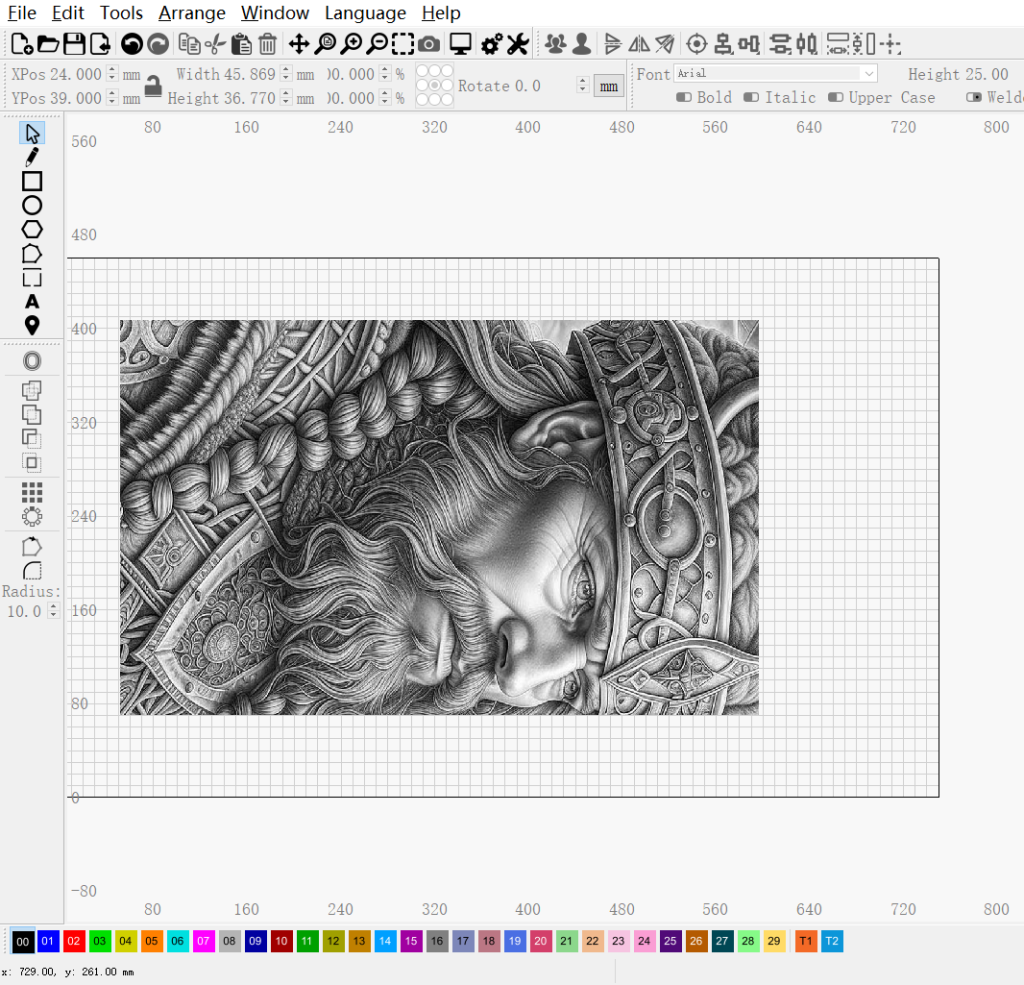1024x985 pixels.
Task: Open the preview monitor window
Action: point(460,44)
